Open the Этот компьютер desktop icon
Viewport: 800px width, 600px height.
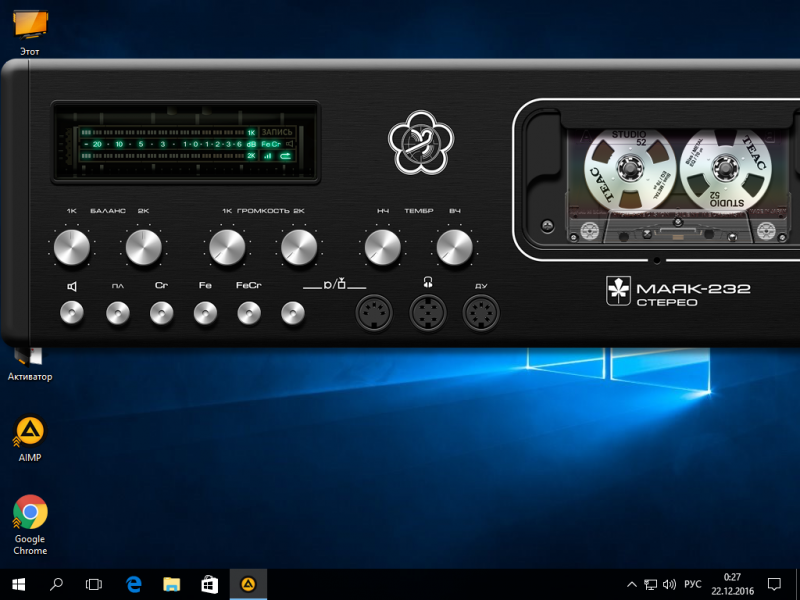pyautogui.click(x=30, y=31)
